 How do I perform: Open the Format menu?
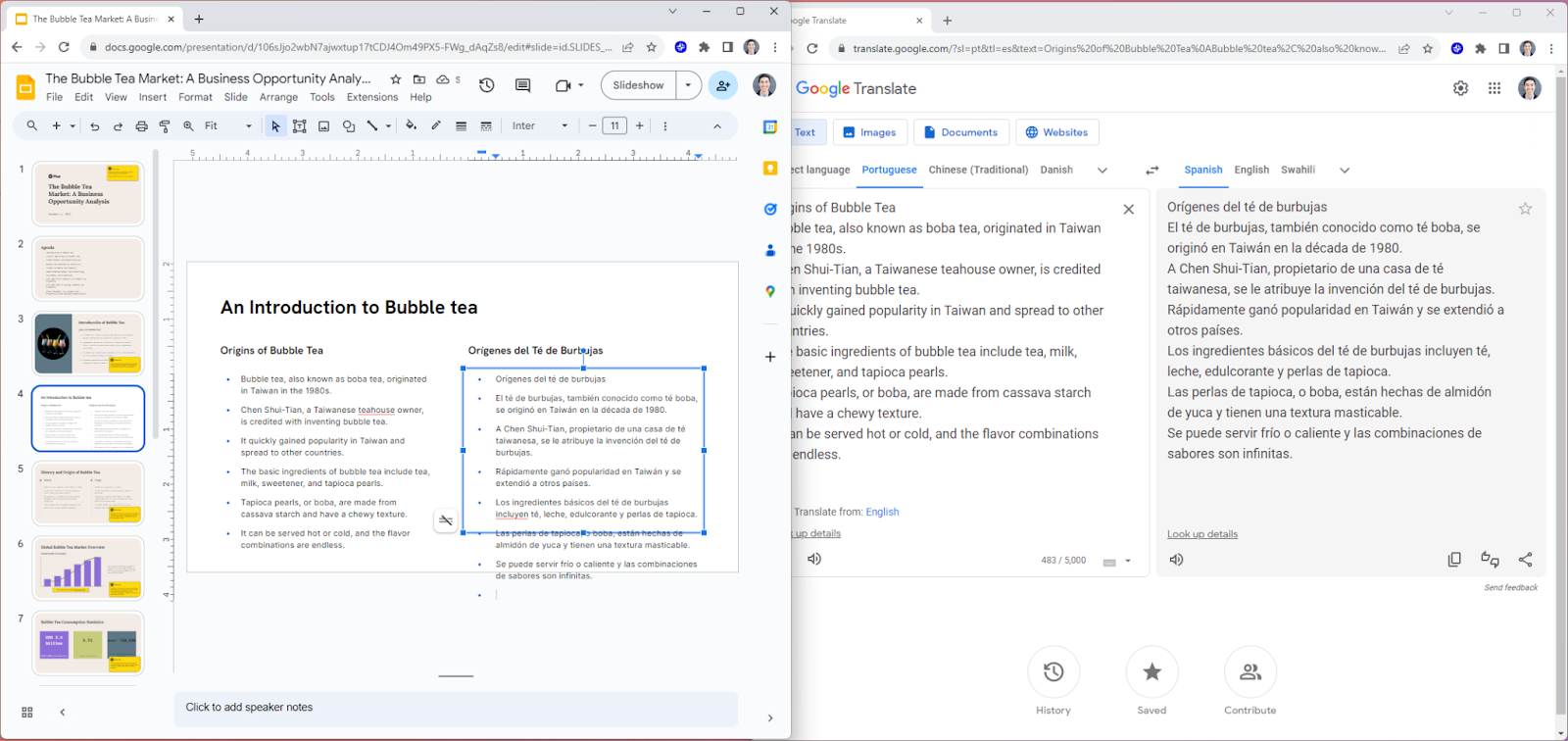pos(195,97)
